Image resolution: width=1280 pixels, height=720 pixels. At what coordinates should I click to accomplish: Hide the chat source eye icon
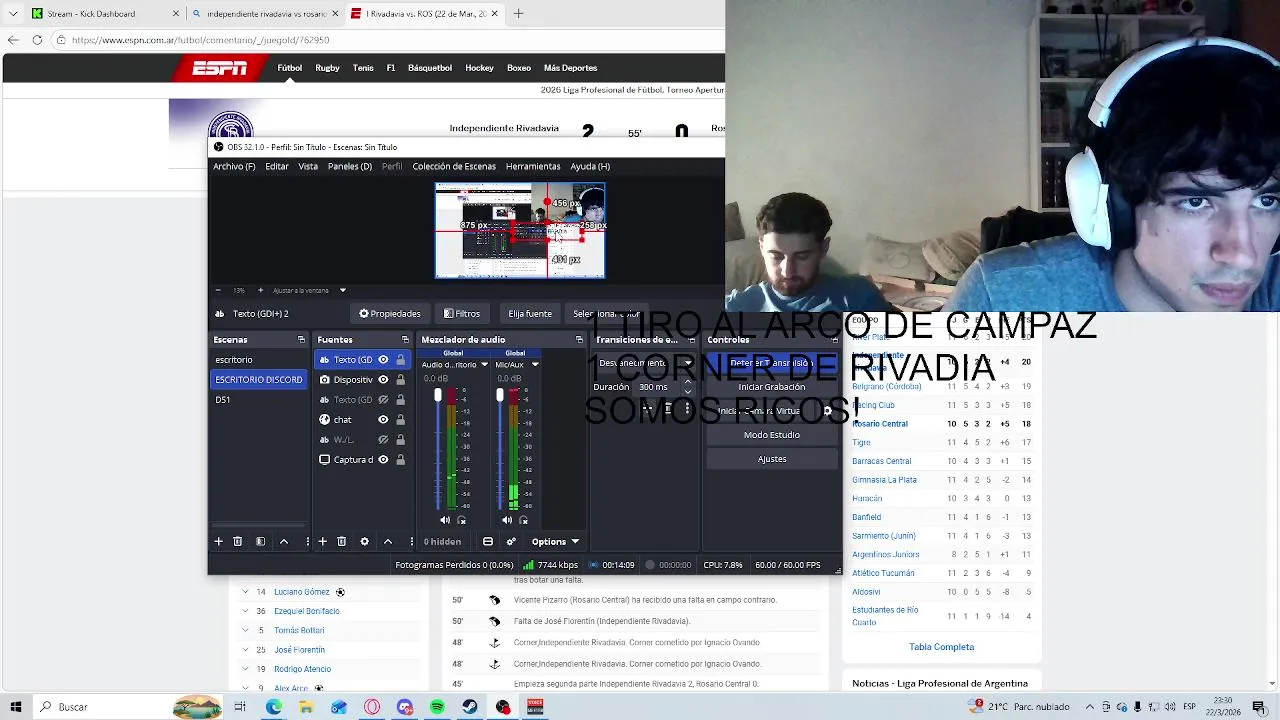click(383, 420)
